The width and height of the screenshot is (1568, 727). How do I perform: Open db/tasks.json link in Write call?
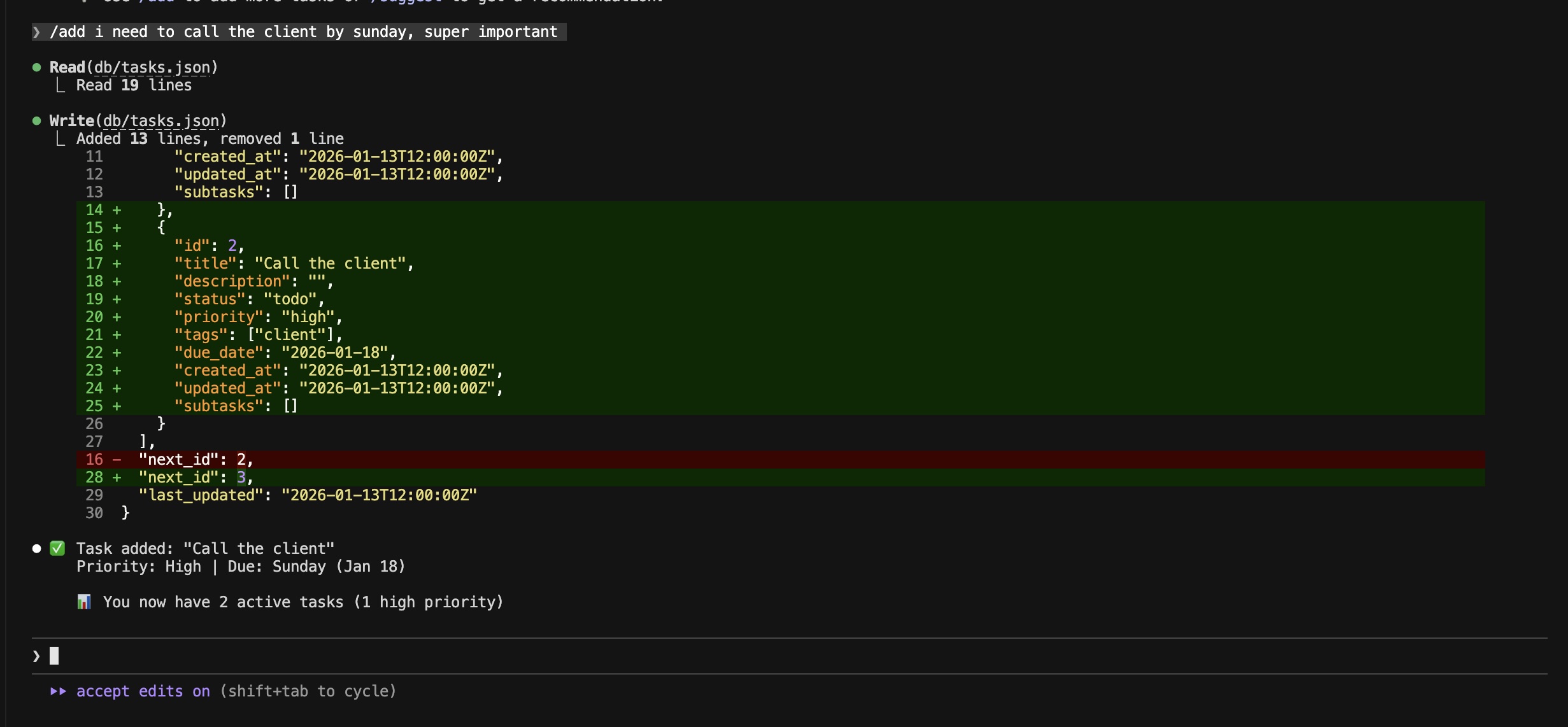click(160, 121)
